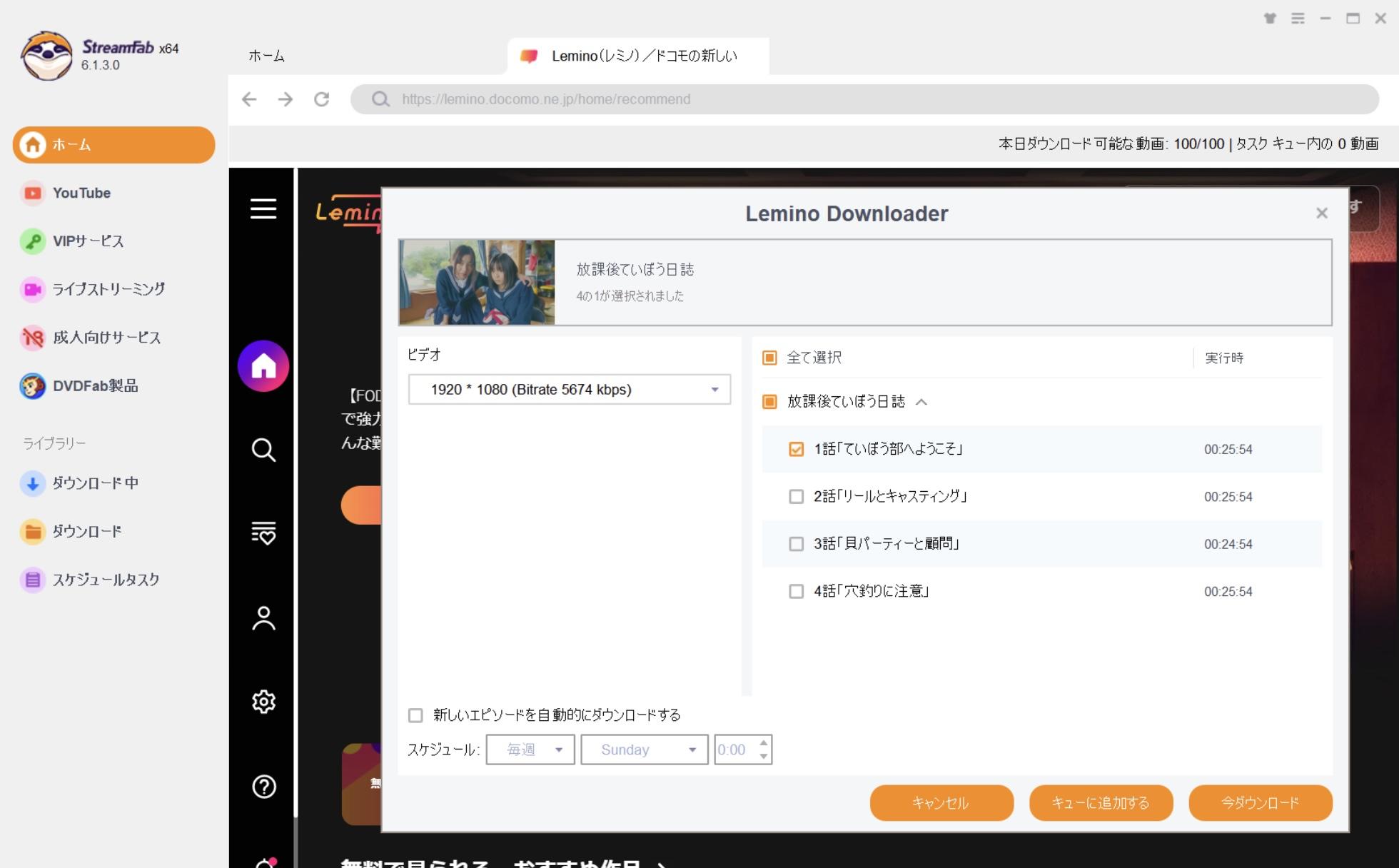Click 今ダウンロード button
Screen dimensions: 1399x868
tap(1261, 803)
